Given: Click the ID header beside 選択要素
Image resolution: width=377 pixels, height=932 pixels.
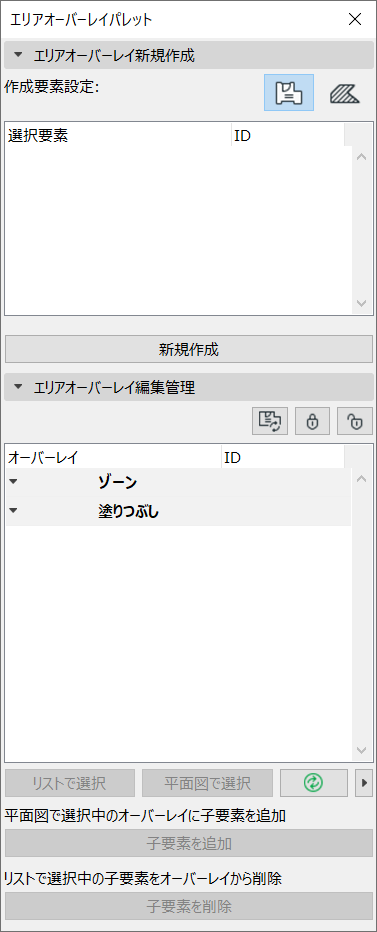Looking at the screenshot, I should click(288, 136).
